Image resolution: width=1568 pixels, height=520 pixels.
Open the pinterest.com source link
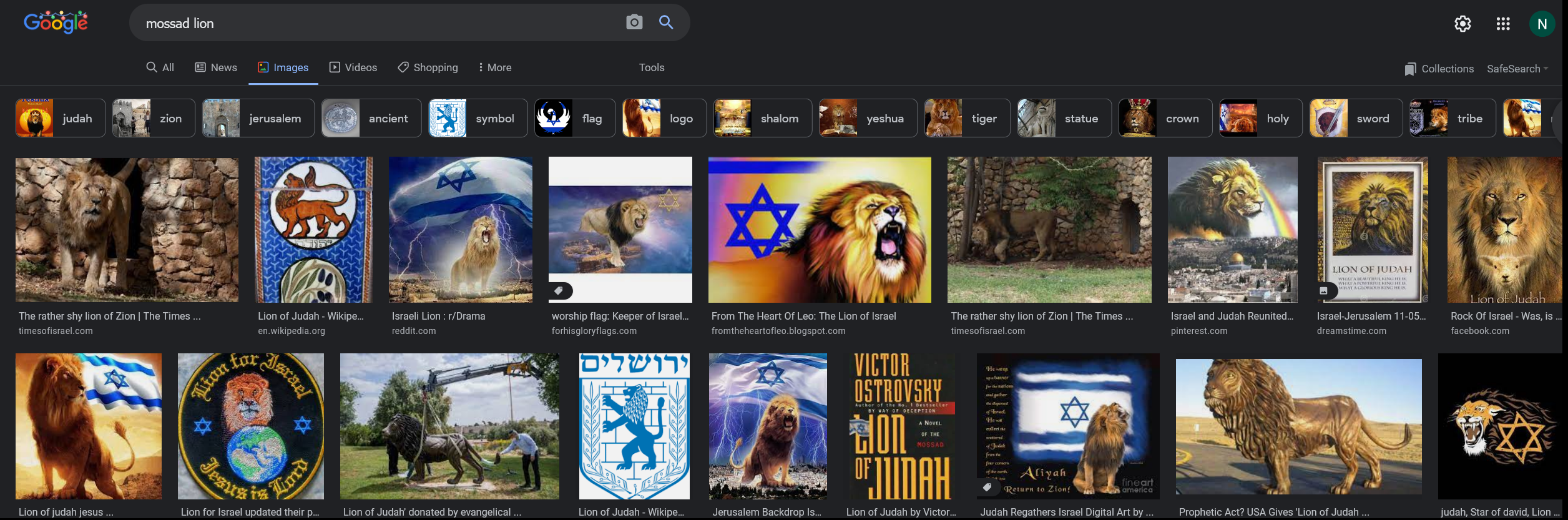(1199, 331)
